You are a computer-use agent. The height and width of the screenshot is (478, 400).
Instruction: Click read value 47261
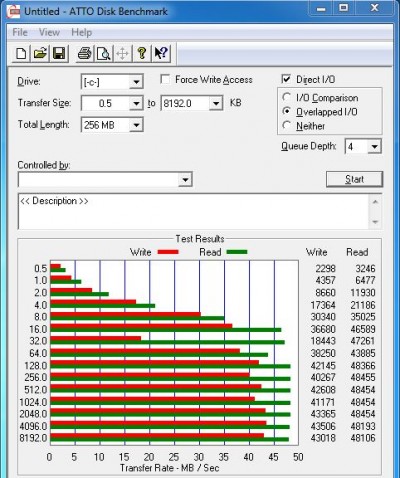point(363,341)
